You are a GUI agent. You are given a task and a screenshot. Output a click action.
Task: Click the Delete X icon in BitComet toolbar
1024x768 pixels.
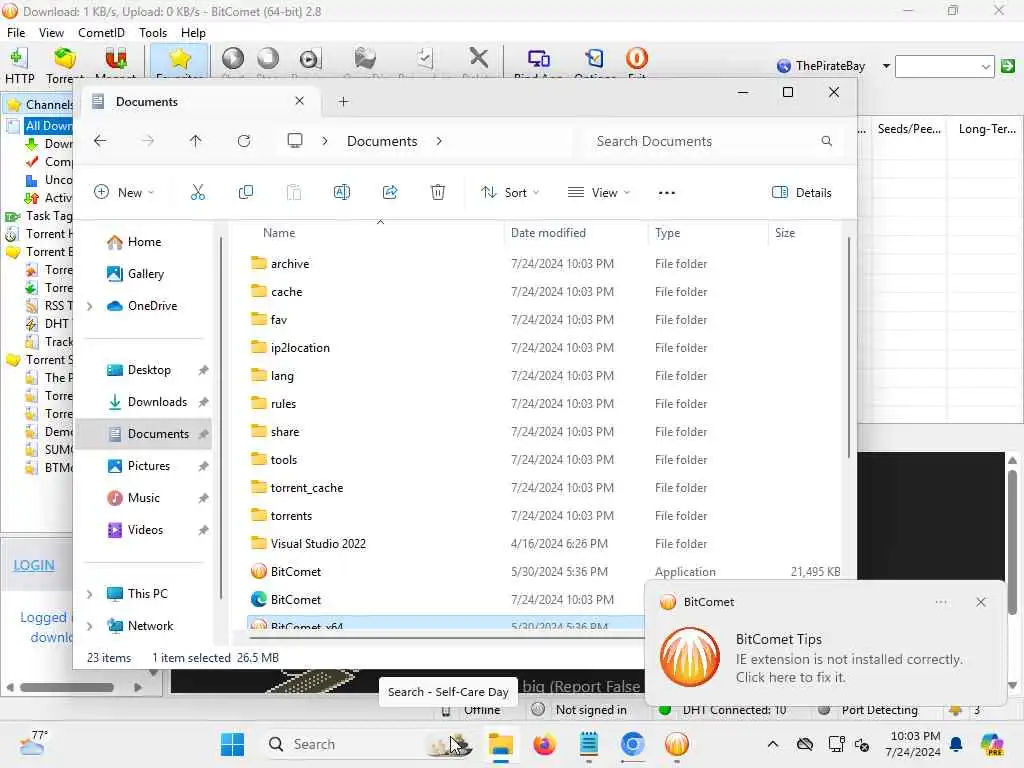click(x=479, y=58)
